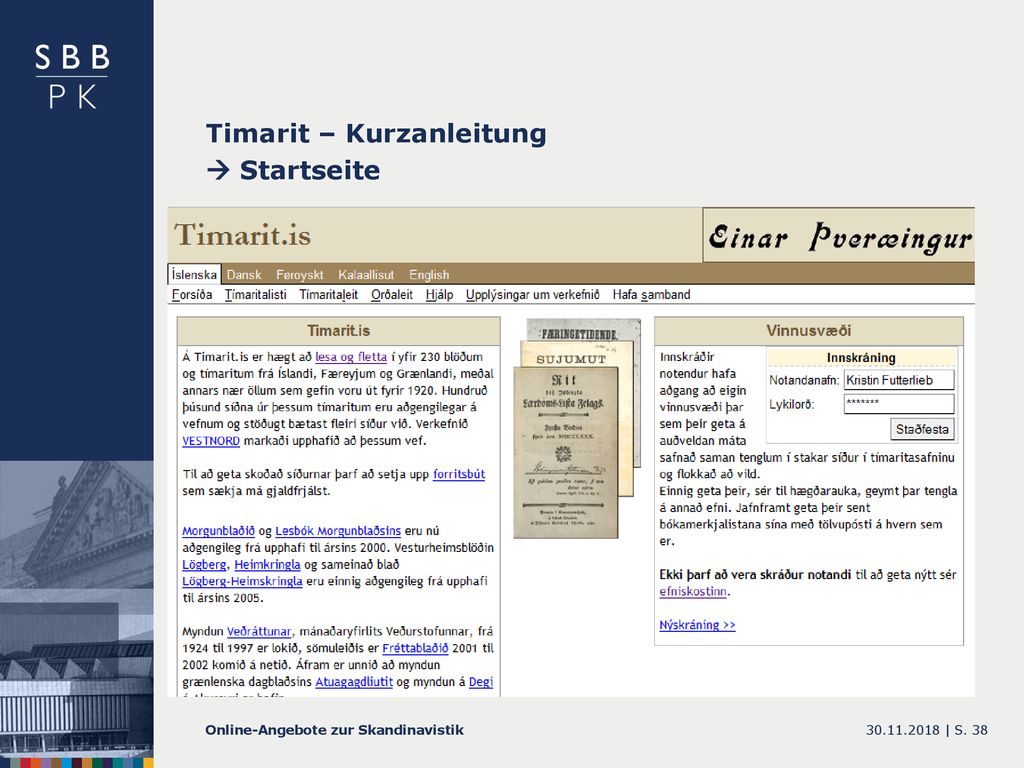The height and width of the screenshot is (768, 1024).
Task: Open Hafa samband contact page
Action: (651, 295)
